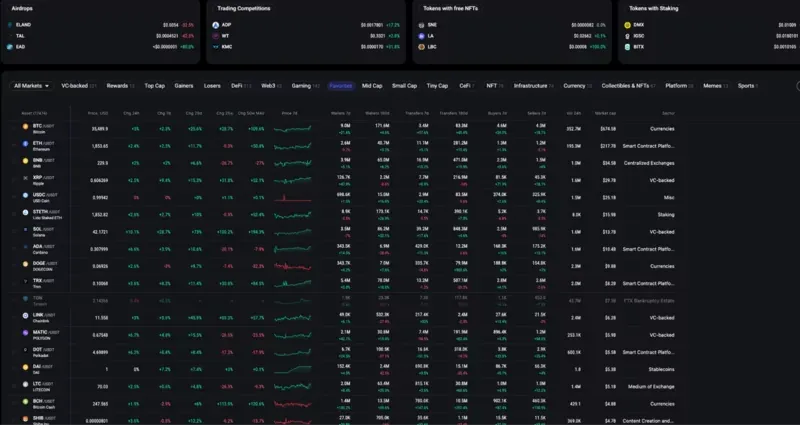Image resolution: width=800 pixels, height=425 pixels.
Task: Click the SOL Solana coin icon
Action: click(x=26, y=230)
